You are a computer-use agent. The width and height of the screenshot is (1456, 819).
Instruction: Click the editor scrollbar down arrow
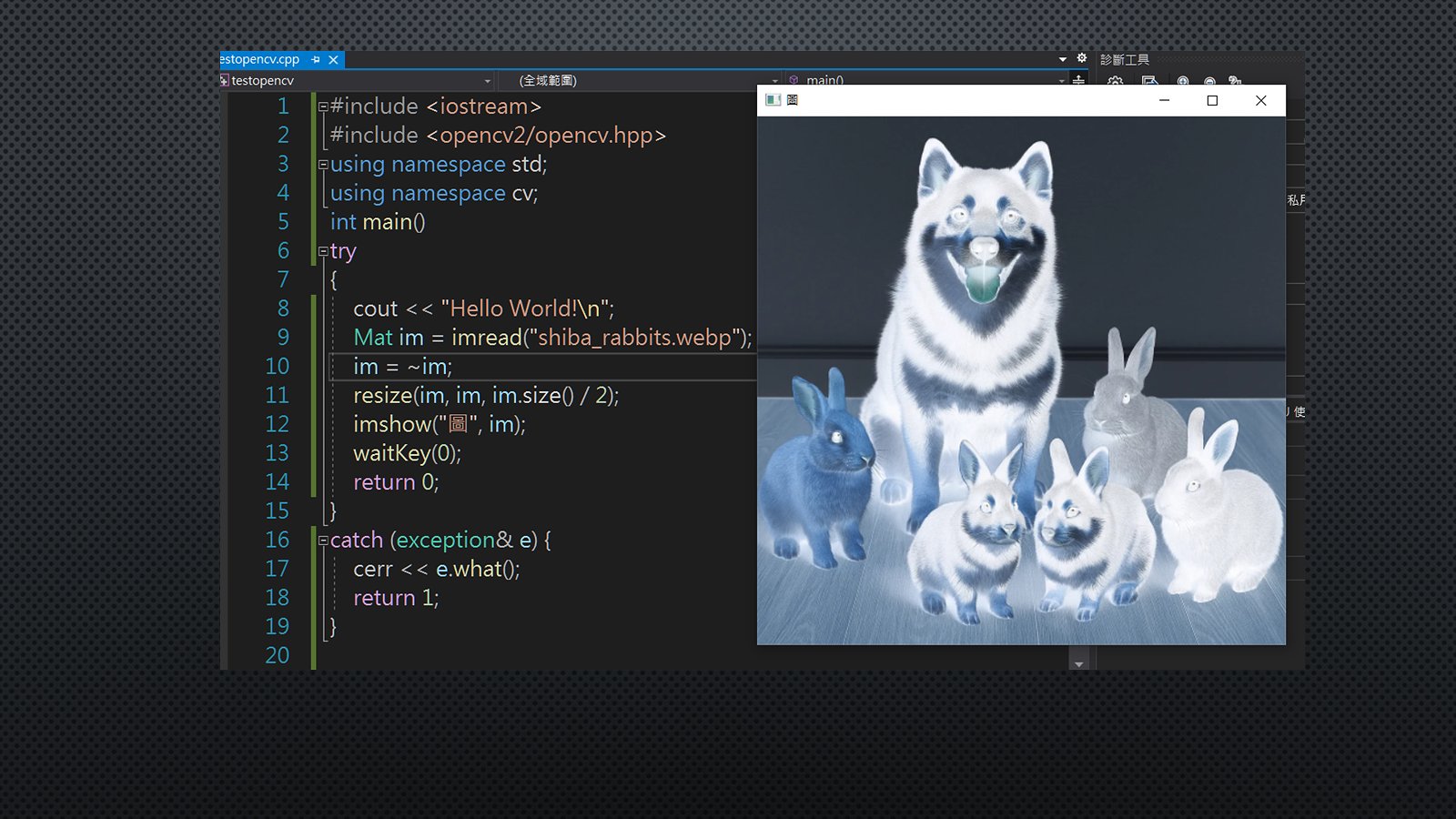[1079, 663]
